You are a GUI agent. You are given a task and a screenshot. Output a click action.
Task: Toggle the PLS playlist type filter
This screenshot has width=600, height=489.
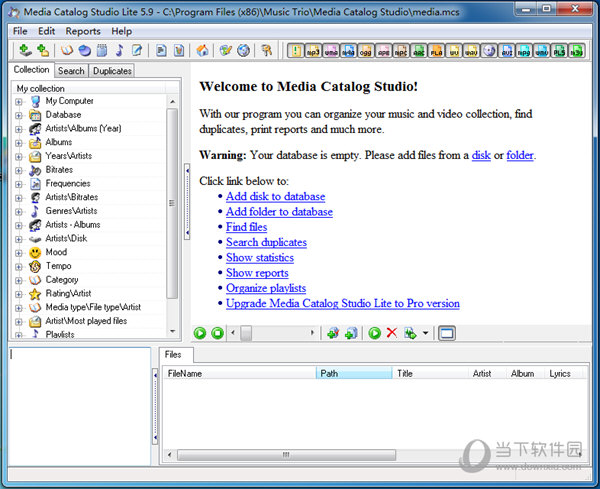(559, 51)
